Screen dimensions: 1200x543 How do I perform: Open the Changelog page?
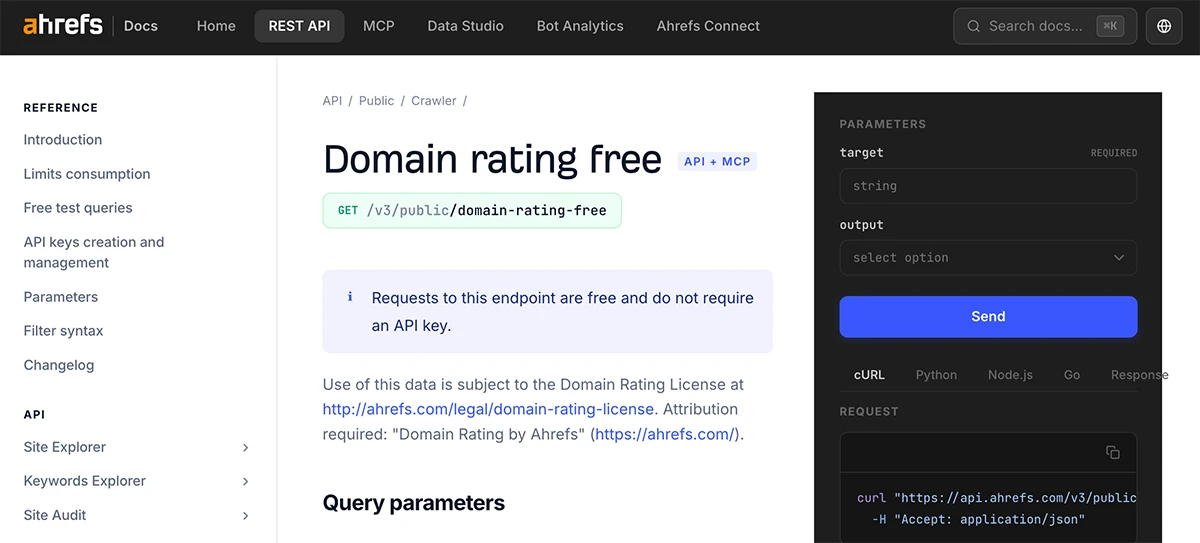pyautogui.click(x=59, y=365)
